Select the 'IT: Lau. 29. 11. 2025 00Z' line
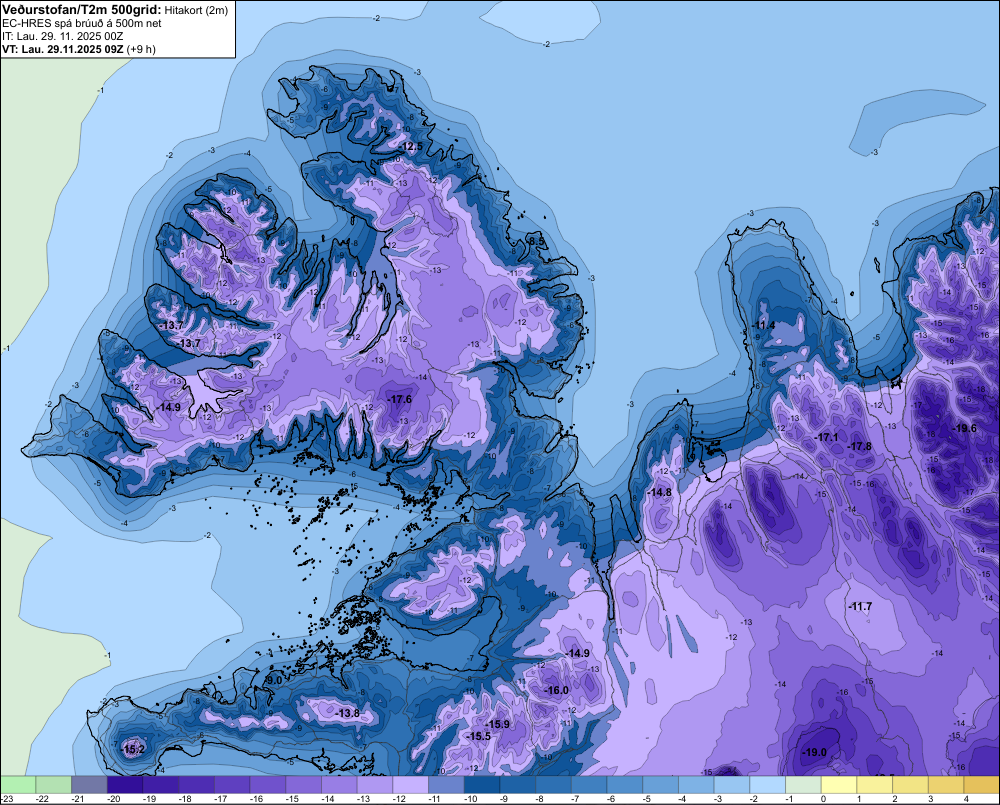The width and height of the screenshot is (1000, 805). point(62,36)
